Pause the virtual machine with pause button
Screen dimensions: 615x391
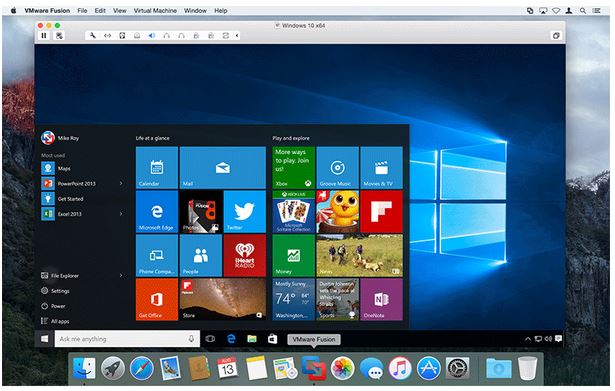coord(44,36)
